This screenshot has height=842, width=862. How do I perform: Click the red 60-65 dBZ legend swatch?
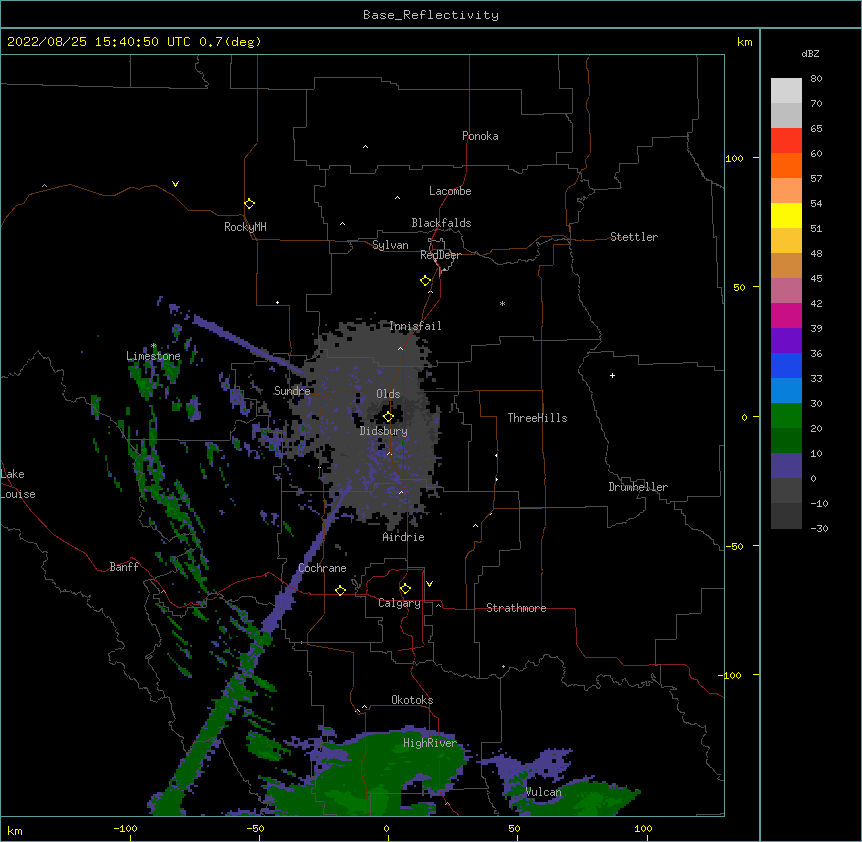pos(786,140)
